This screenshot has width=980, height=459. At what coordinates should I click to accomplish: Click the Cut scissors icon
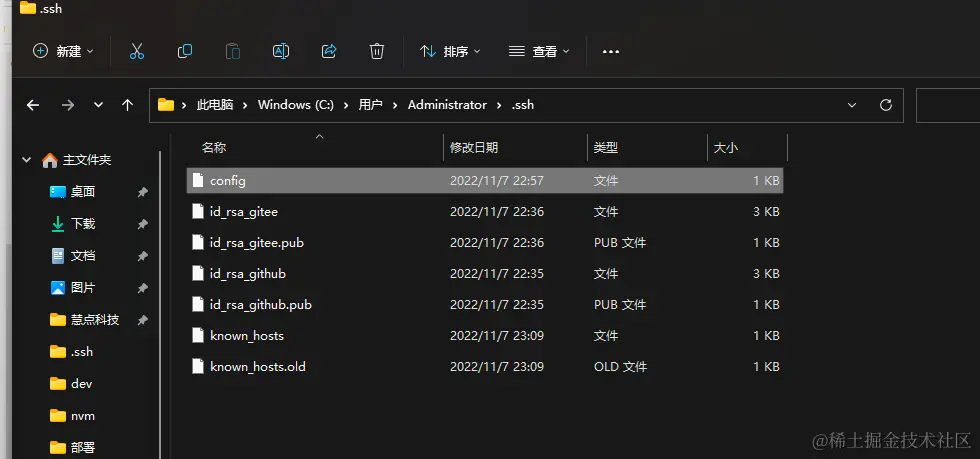pyautogui.click(x=137, y=51)
